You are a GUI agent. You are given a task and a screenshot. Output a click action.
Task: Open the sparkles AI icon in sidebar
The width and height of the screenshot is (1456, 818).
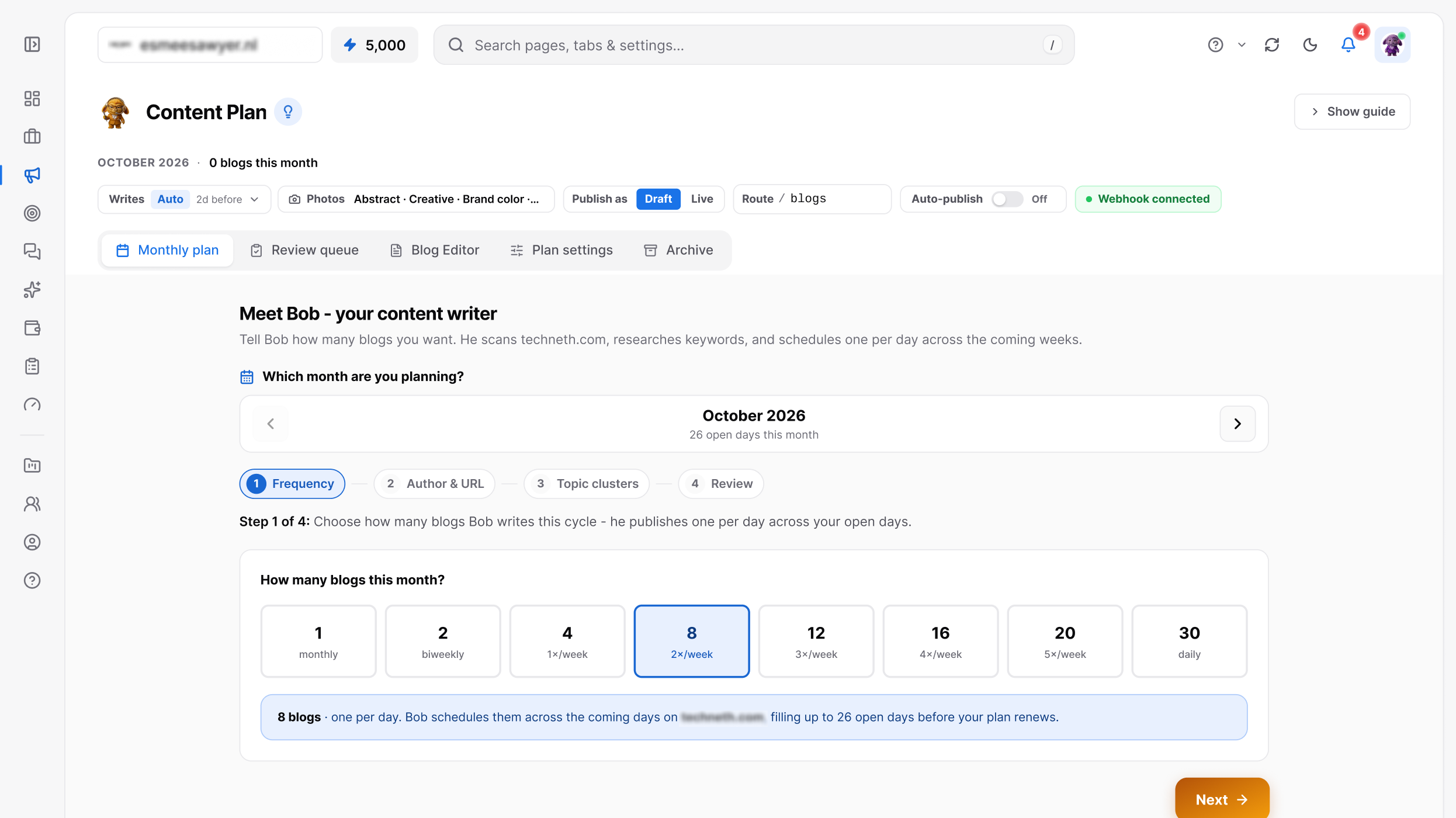coord(32,290)
